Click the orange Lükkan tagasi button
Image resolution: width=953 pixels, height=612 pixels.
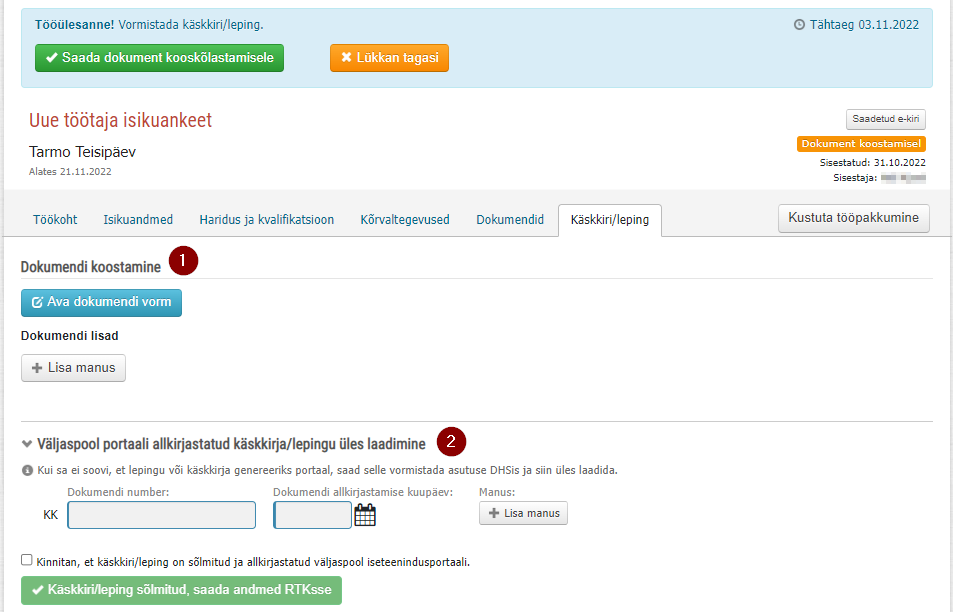[390, 58]
